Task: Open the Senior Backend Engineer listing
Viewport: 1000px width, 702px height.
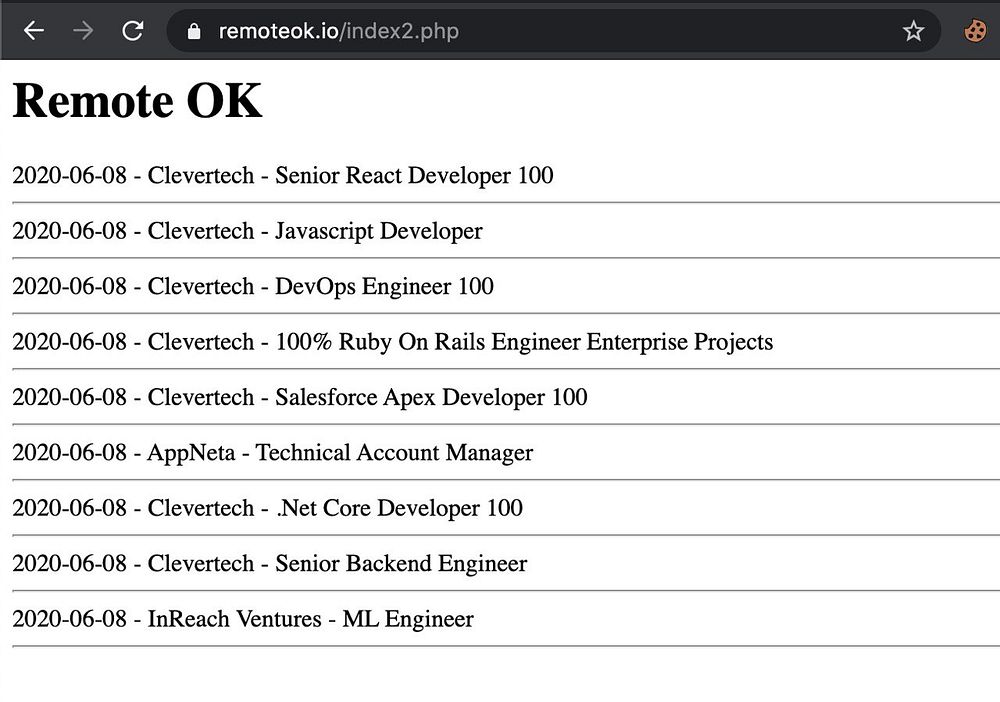Action: [x=270, y=564]
